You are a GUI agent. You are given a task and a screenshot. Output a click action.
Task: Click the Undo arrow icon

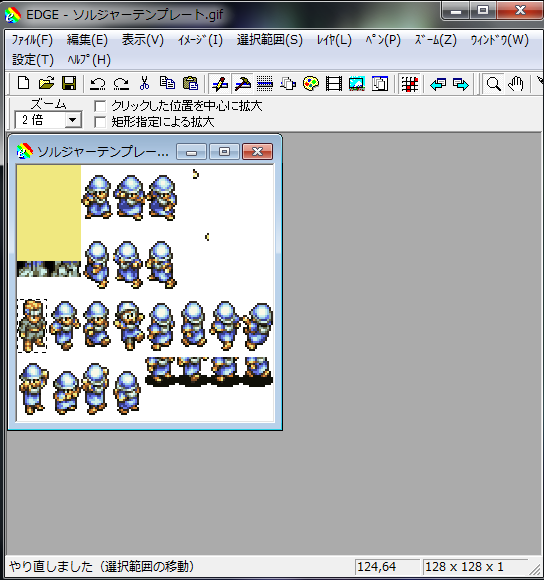pyautogui.click(x=98, y=84)
